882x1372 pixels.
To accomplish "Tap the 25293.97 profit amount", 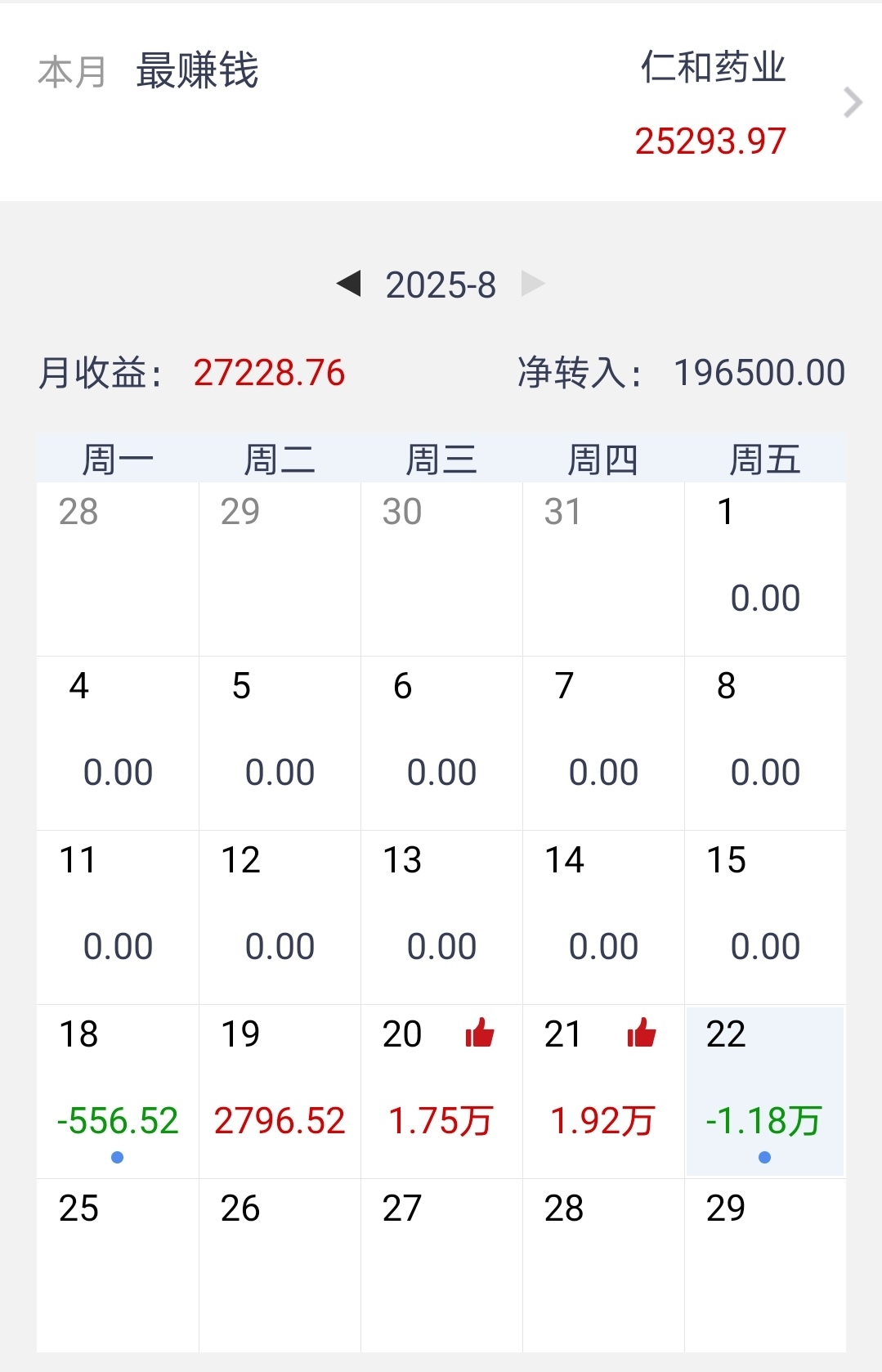I will 710,141.
